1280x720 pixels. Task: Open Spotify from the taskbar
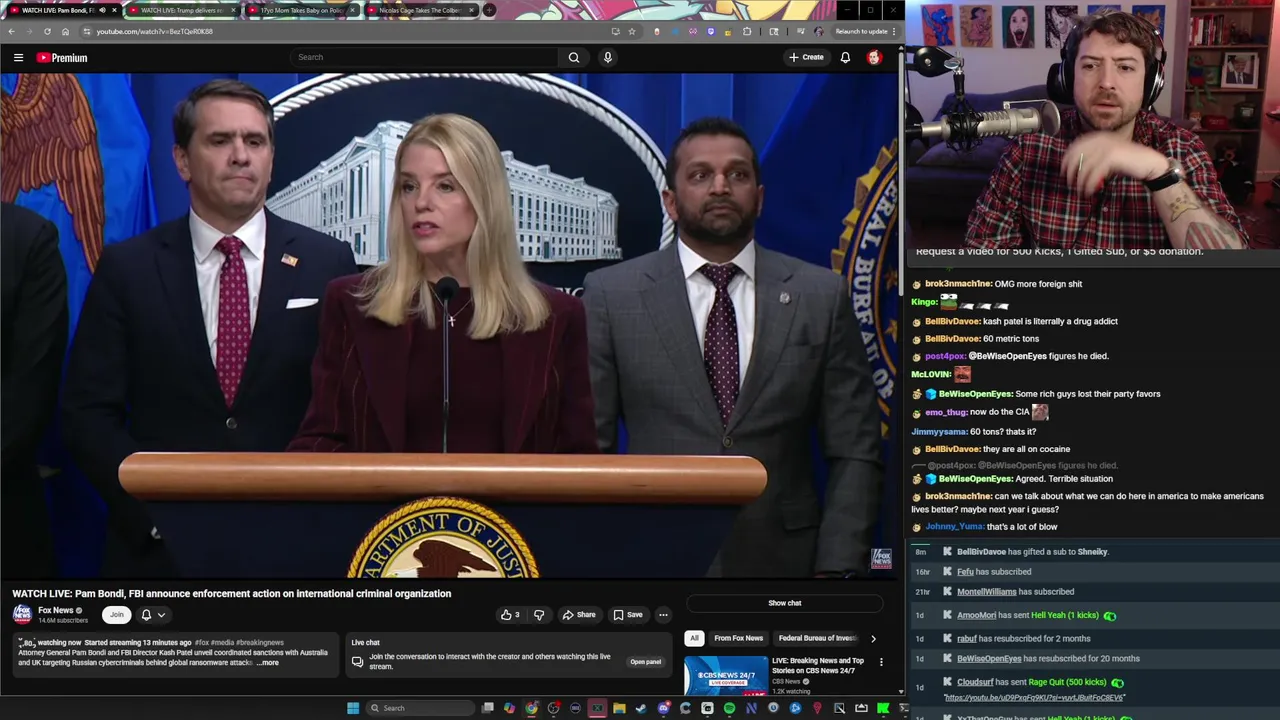point(729,708)
